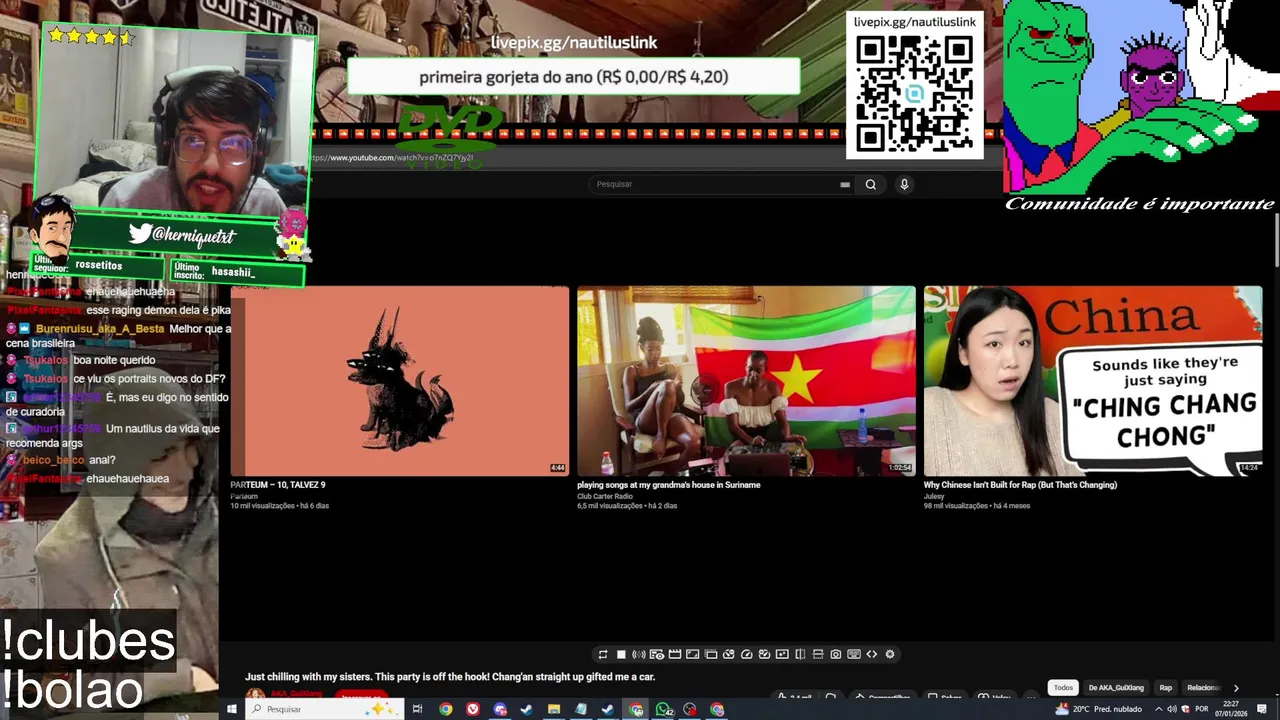Open the Windows notification center
Image resolution: width=1280 pixels, height=720 pixels.
[1262, 709]
